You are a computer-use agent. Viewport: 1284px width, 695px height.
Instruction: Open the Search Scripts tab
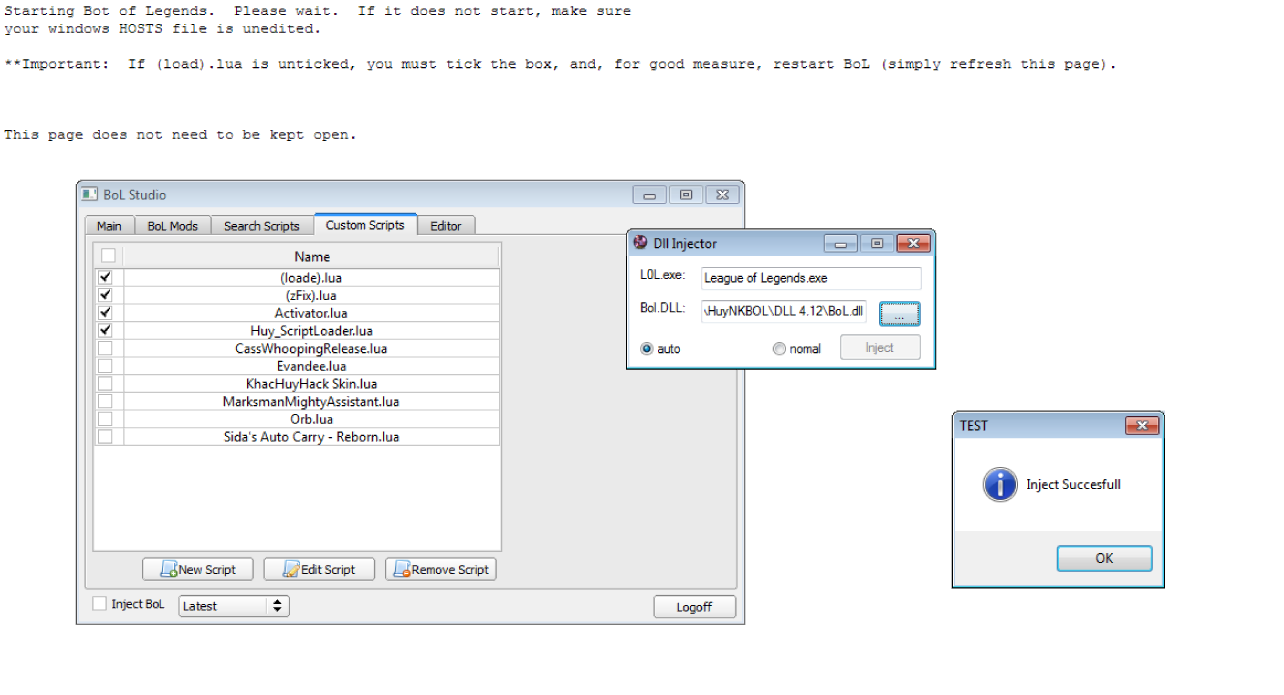[262, 226]
